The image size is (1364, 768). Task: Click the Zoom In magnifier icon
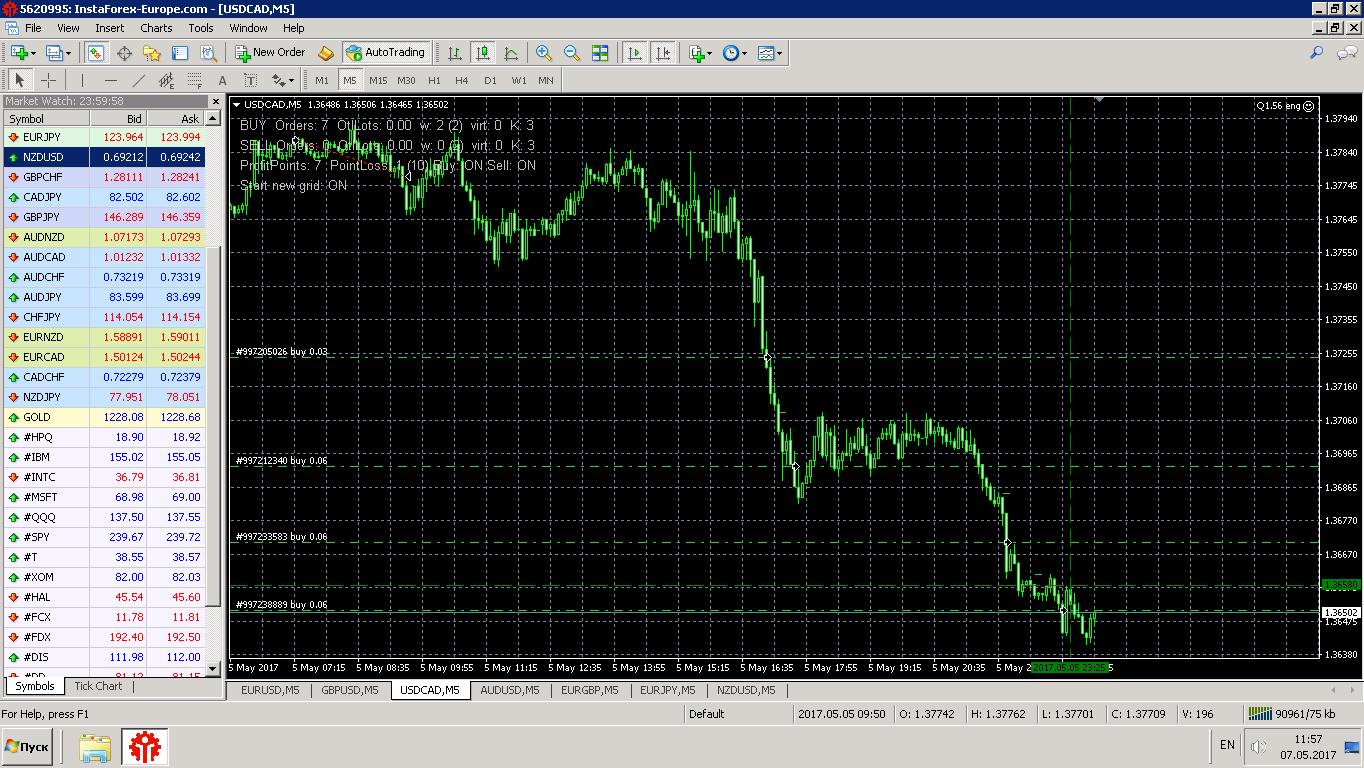[x=544, y=53]
